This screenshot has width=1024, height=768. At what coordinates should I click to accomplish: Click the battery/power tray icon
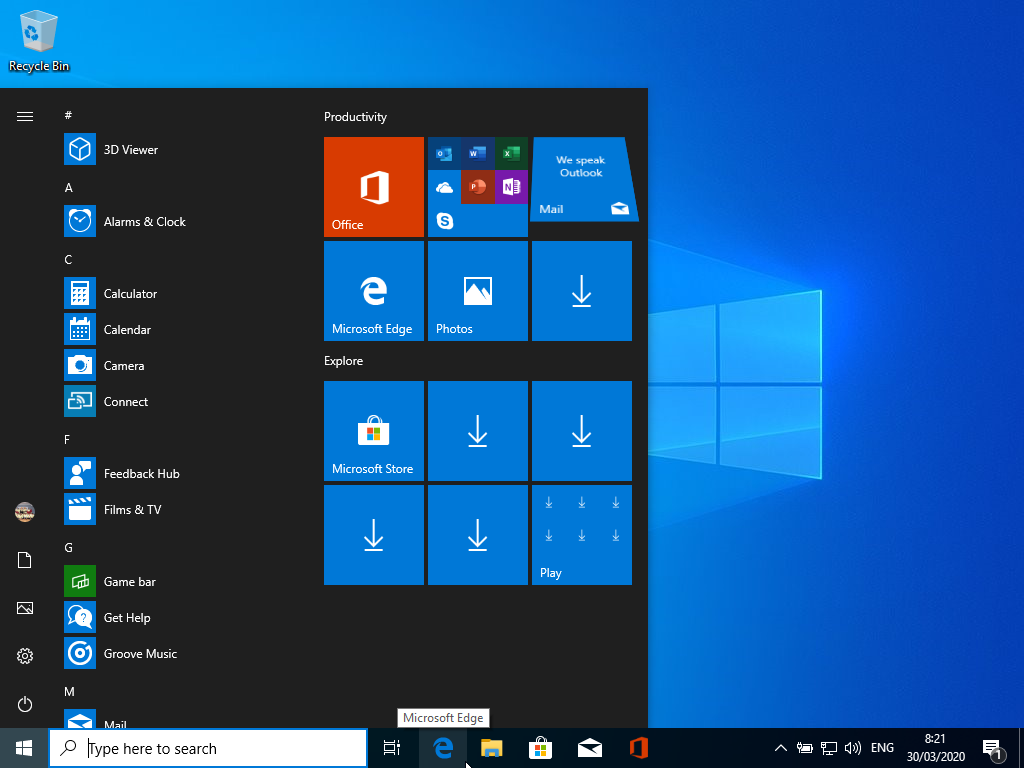click(x=805, y=748)
